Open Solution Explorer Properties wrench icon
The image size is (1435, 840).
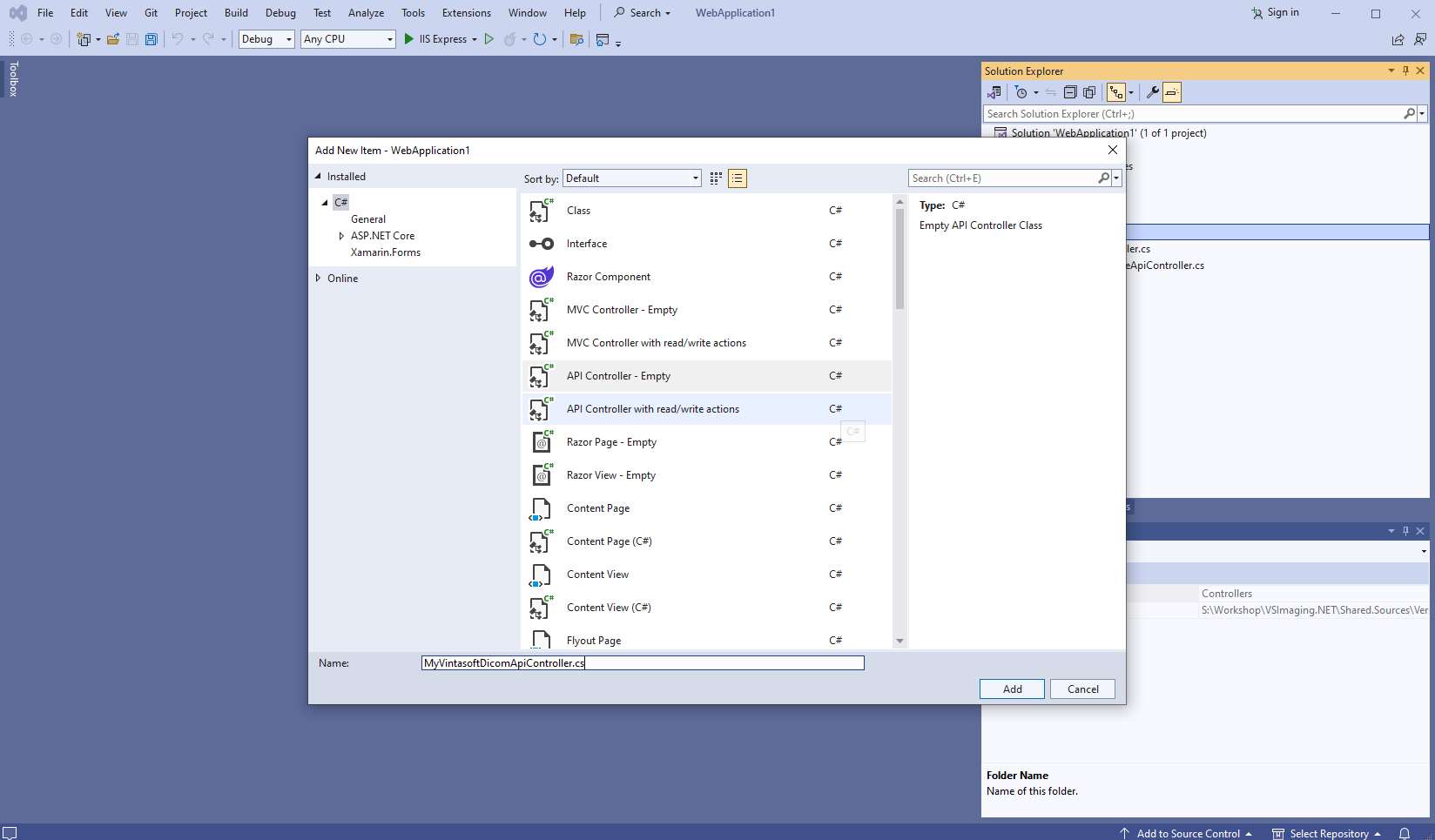point(1152,92)
